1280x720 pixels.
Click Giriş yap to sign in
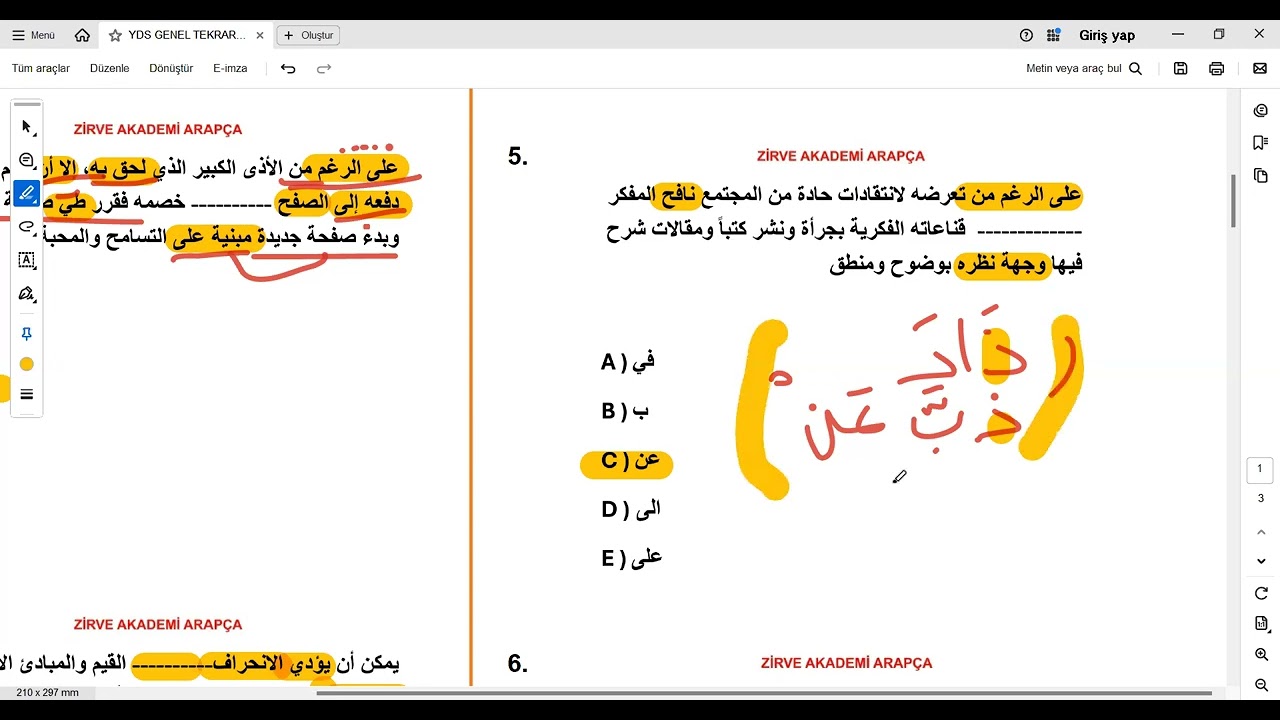point(1107,35)
